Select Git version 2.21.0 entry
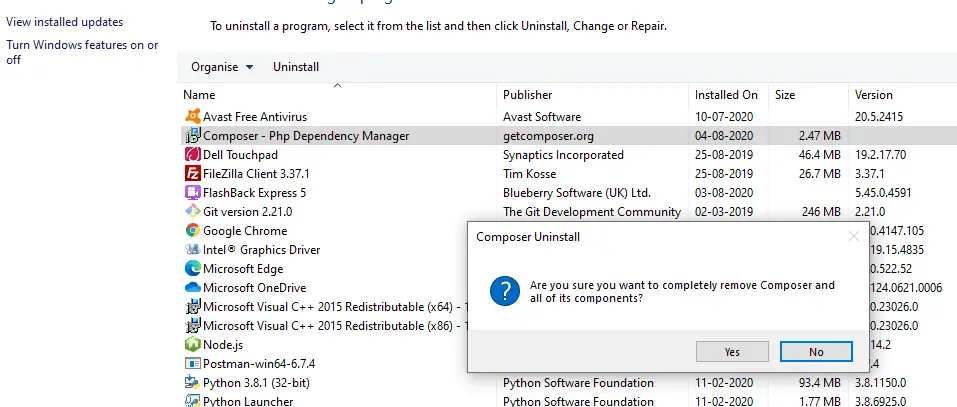The width and height of the screenshot is (957, 407). (x=248, y=212)
